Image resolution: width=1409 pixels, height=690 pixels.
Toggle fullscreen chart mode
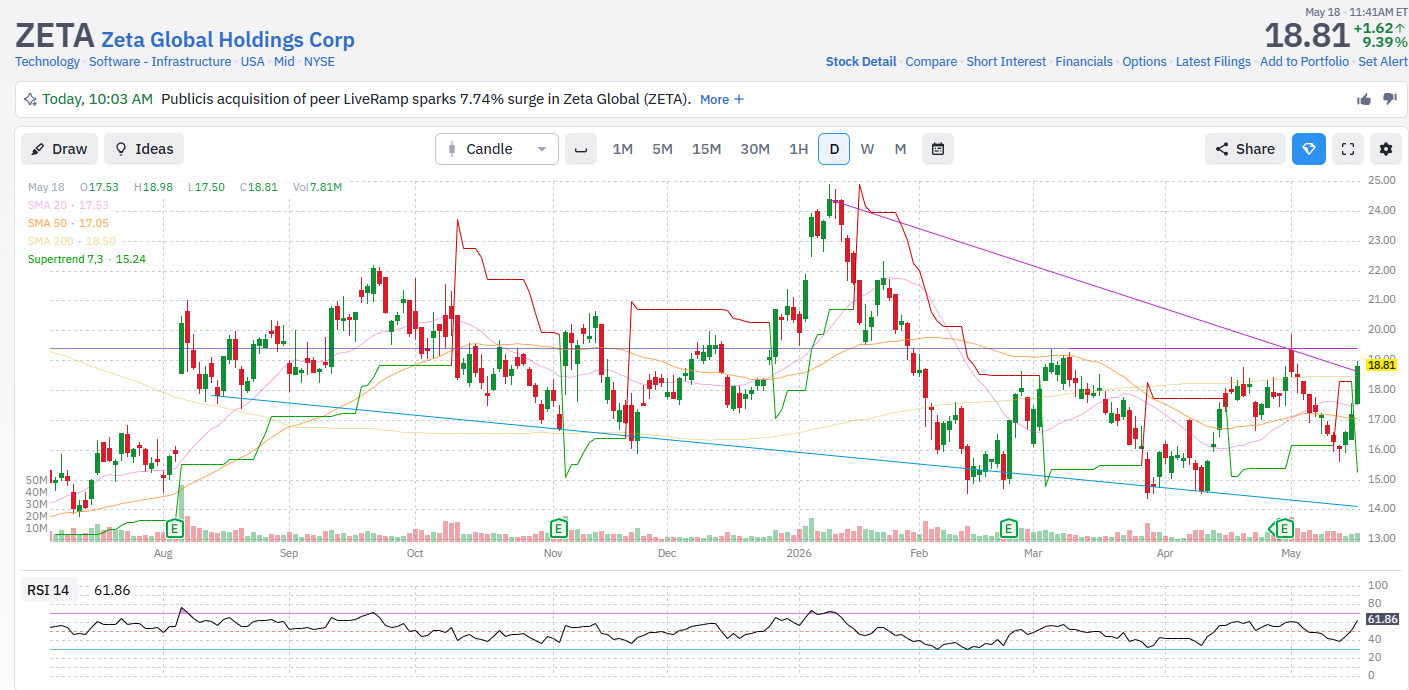coord(1347,149)
